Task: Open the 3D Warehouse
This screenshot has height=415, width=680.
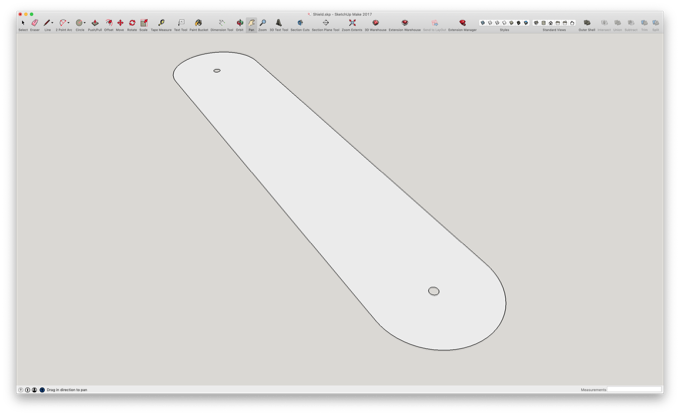Action: 376,23
